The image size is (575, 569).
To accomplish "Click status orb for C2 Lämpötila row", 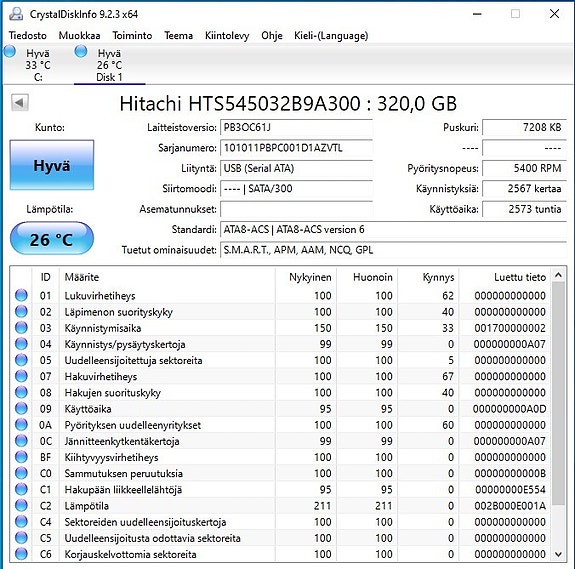I will tap(21, 506).
